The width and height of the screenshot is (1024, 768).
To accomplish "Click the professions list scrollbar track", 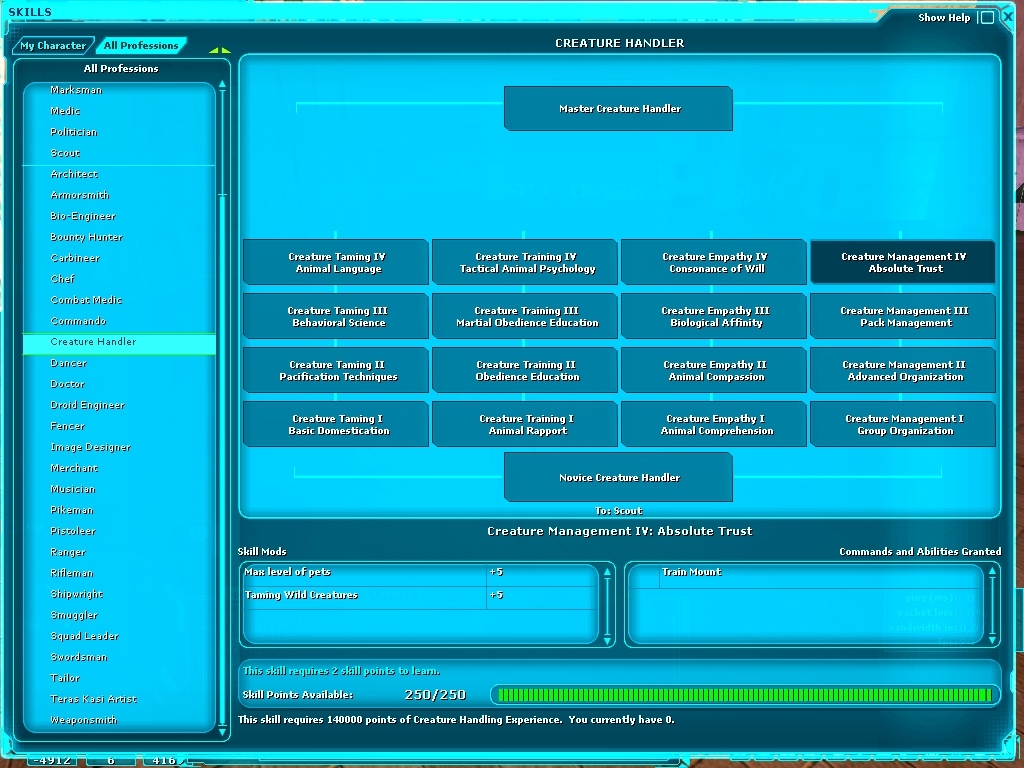I will click(x=222, y=408).
